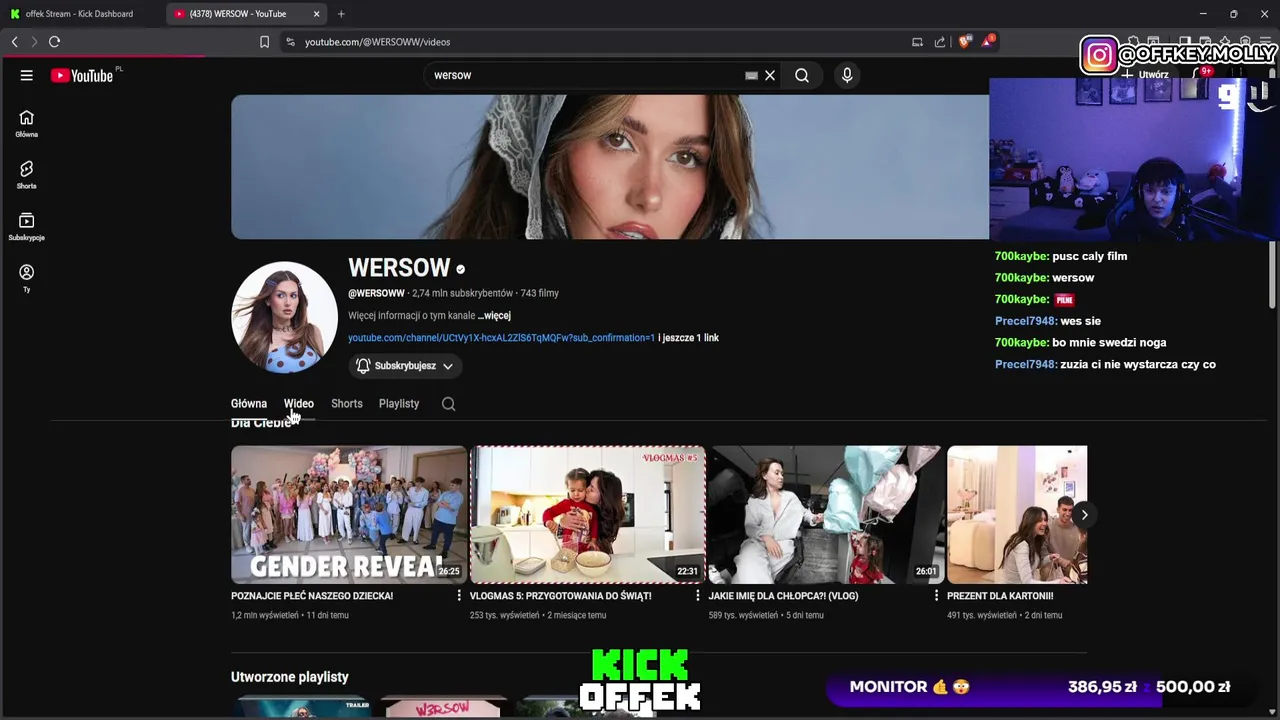Open options for VLOGMAS 5 video
The height and width of the screenshot is (720, 1280).
(x=698, y=596)
